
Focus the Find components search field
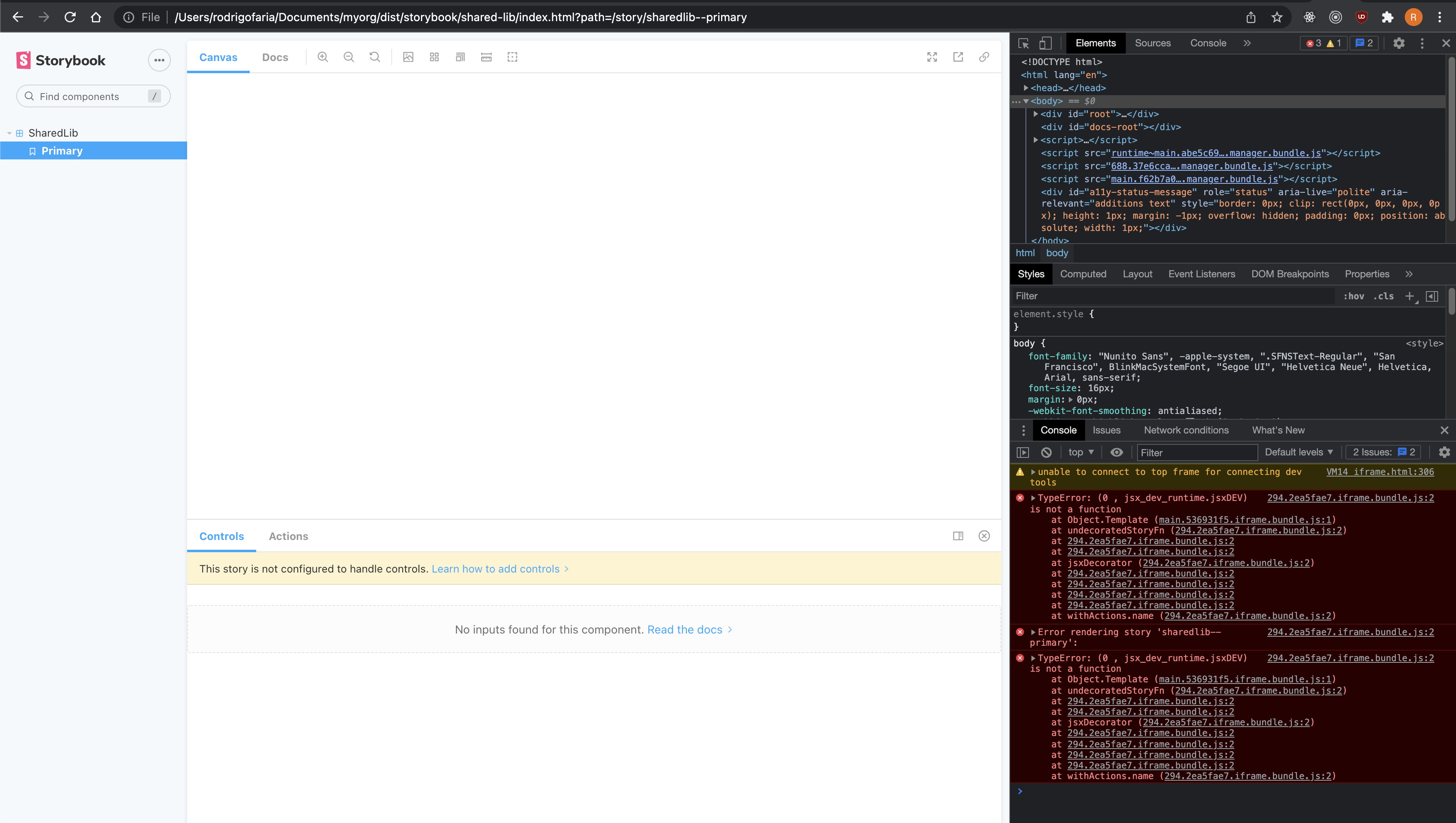tap(93, 96)
